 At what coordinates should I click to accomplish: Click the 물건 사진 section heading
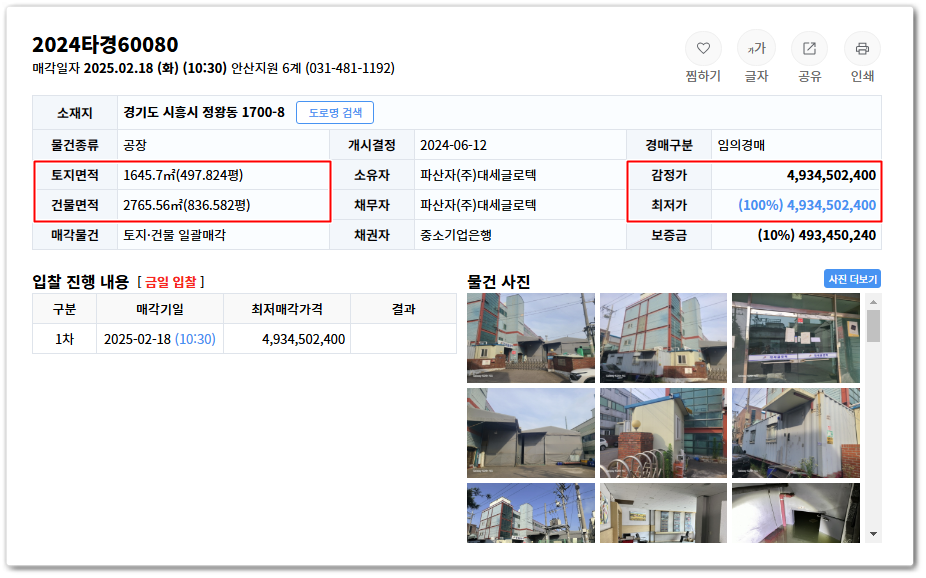pos(498,282)
